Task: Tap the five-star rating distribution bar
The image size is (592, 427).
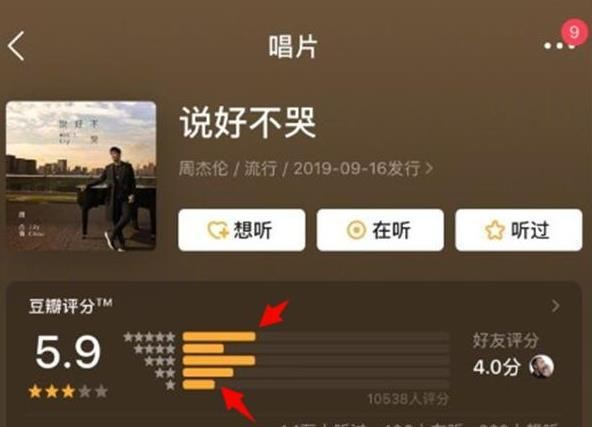Action: pyautogui.click(x=316, y=336)
